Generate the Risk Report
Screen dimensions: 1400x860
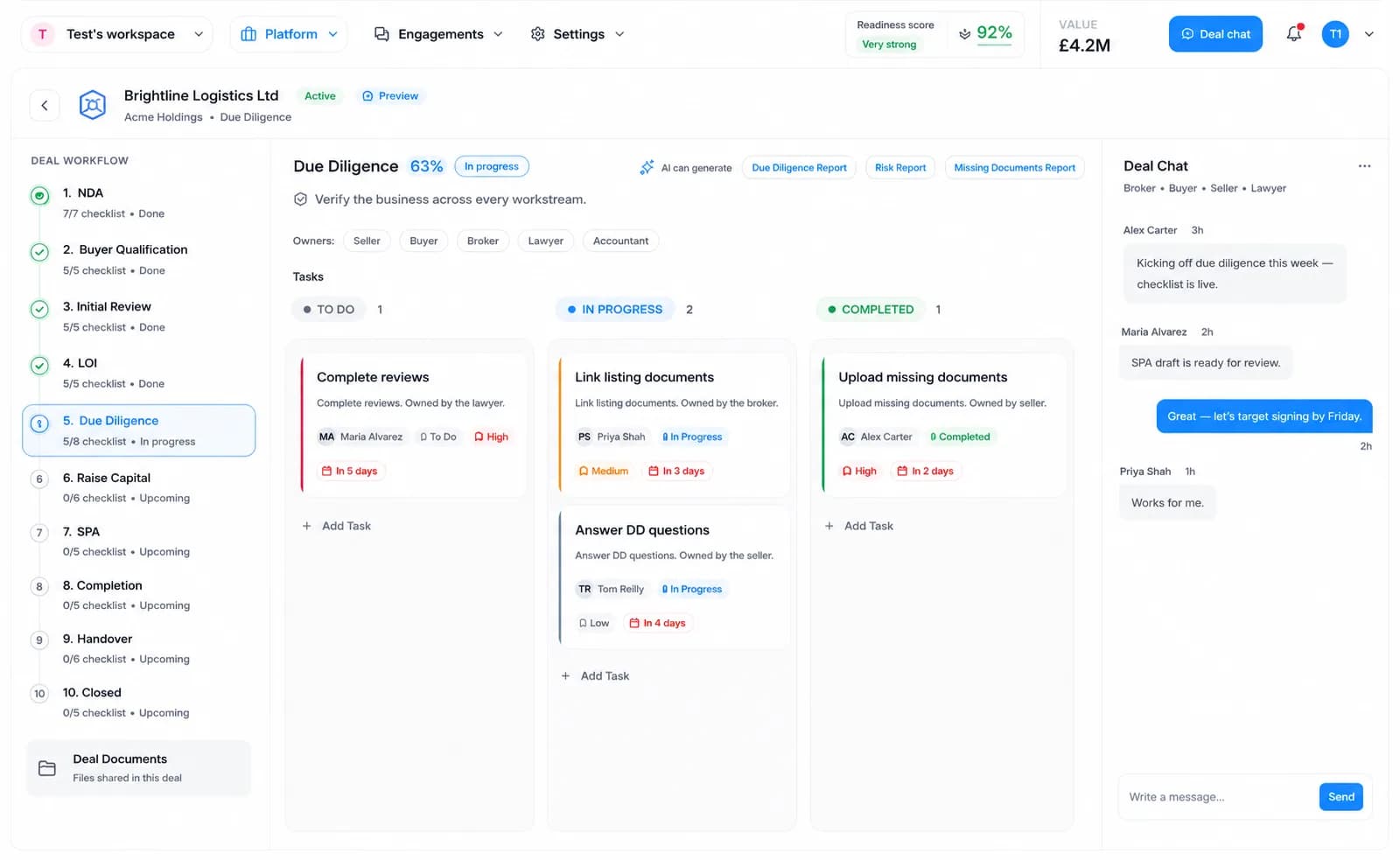tap(900, 167)
